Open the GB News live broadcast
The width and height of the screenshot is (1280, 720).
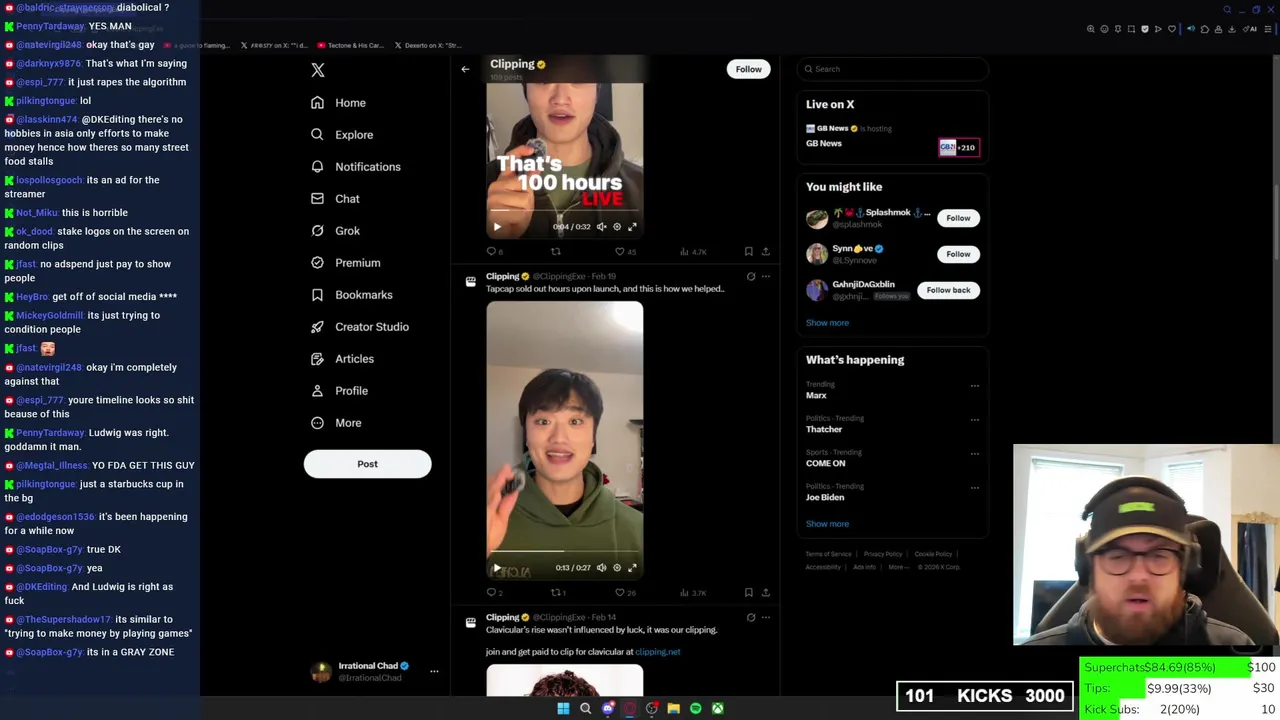tap(892, 137)
